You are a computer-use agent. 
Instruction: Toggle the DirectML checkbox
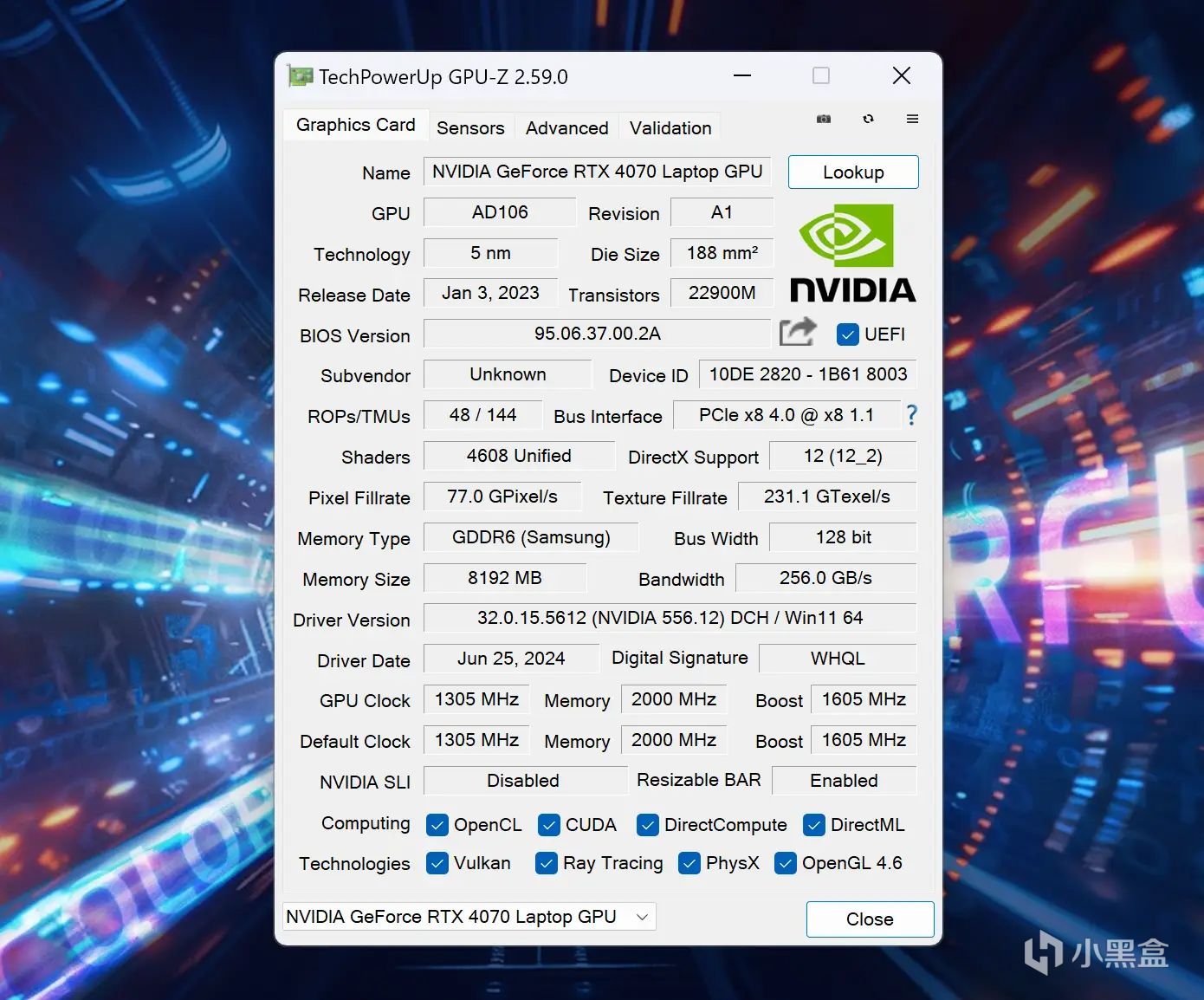click(x=813, y=825)
